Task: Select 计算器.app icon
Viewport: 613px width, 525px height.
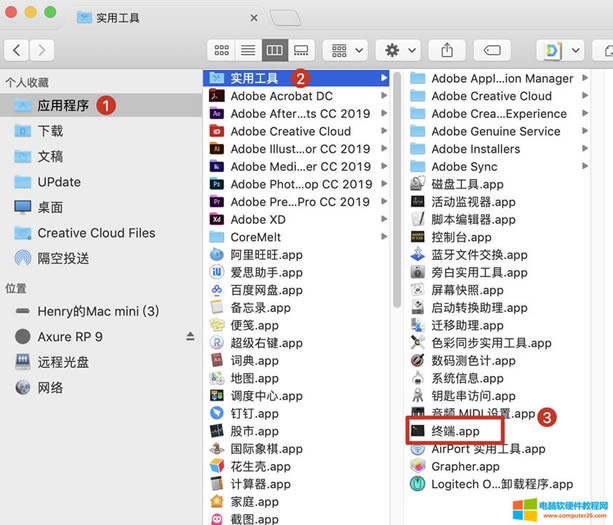Action: coord(217,484)
